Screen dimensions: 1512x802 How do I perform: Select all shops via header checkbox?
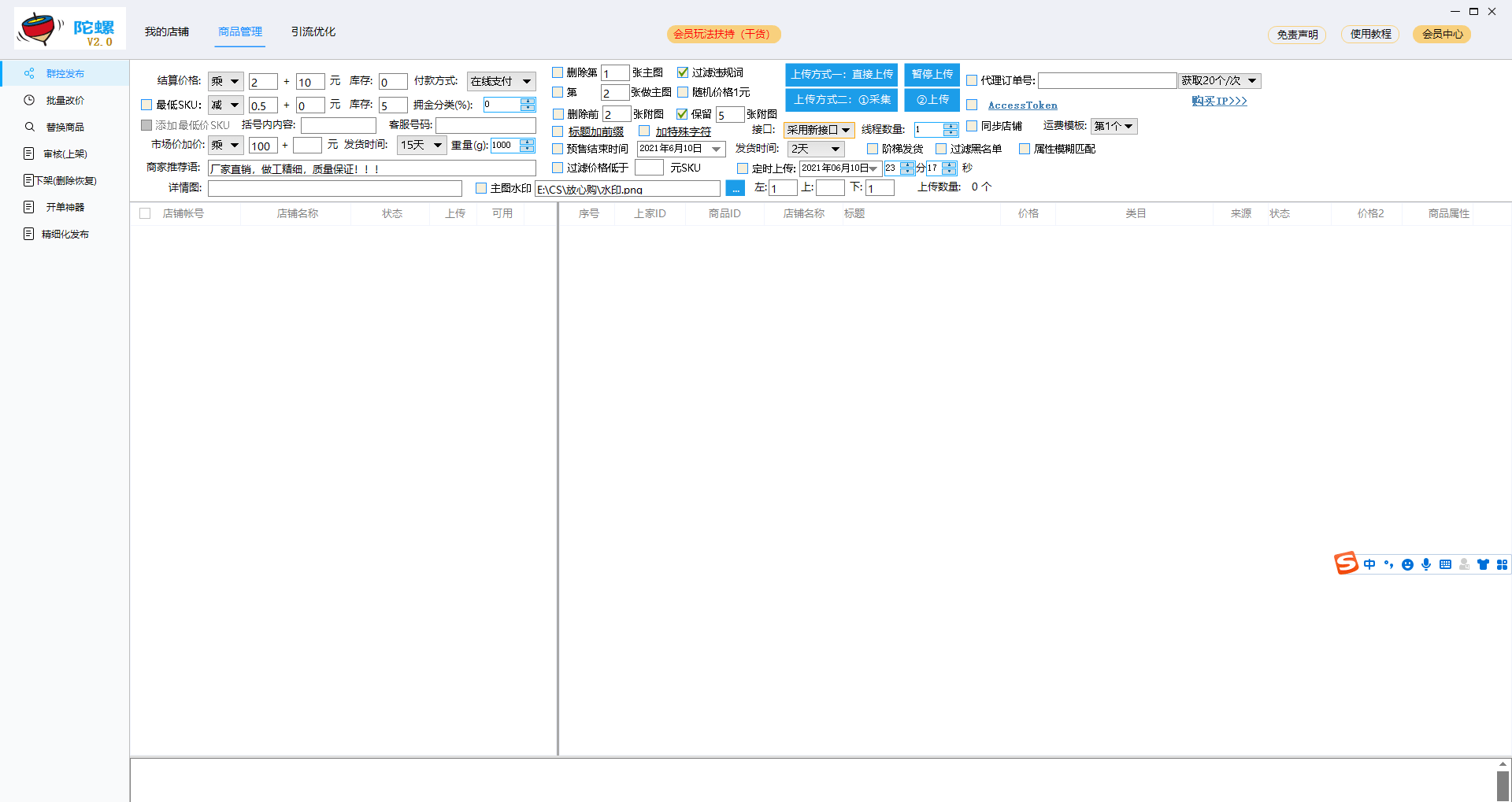pyautogui.click(x=145, y=213)
